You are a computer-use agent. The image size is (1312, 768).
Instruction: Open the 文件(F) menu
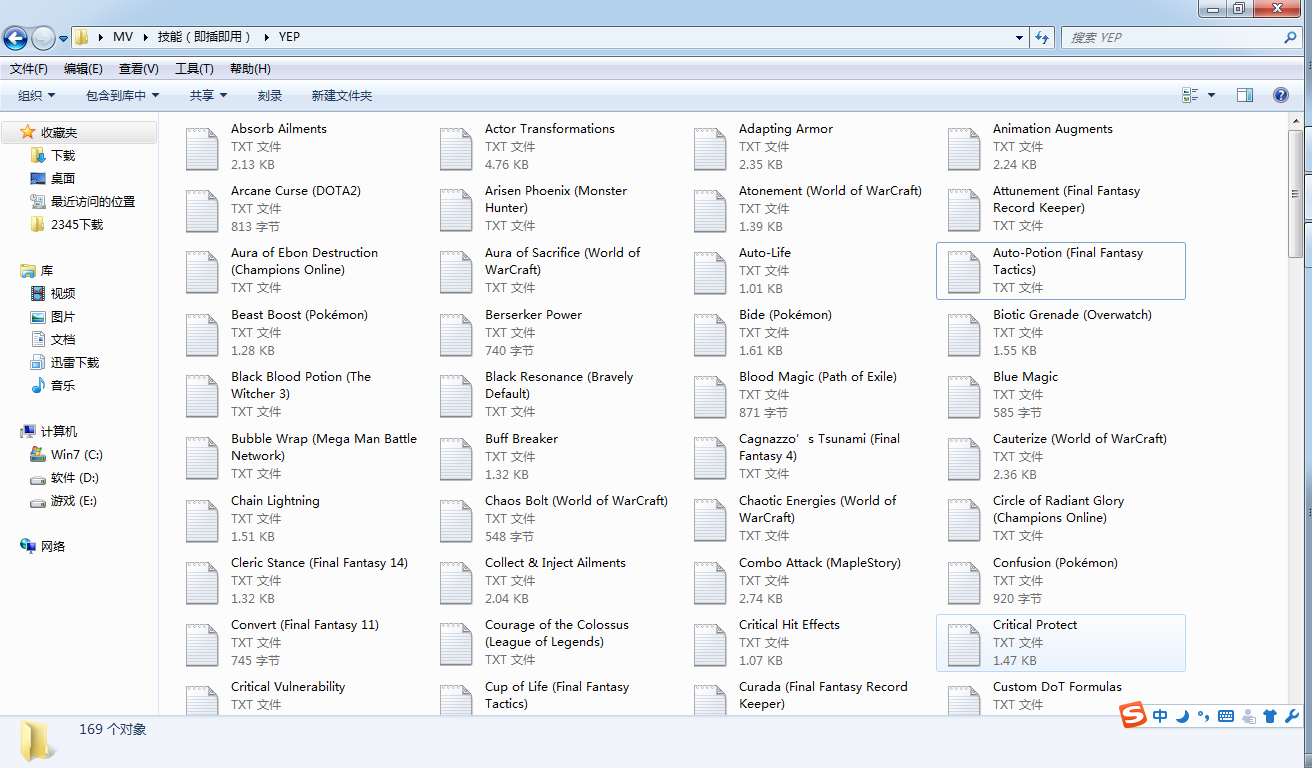29,69
